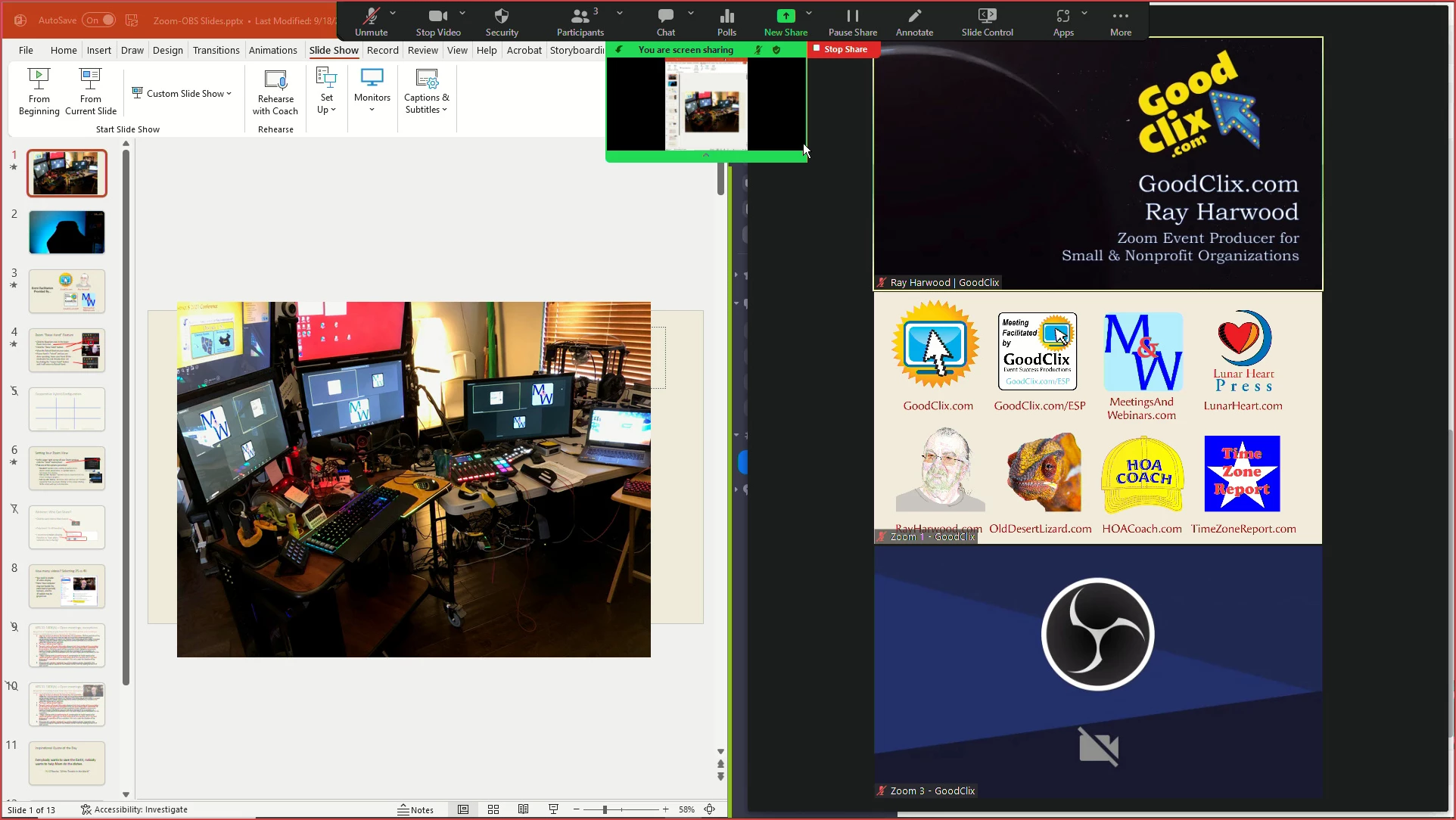Screen dimensions: 1456x820
Task: Switch to the Transitions ribbon tab
Action: (216, 50)
